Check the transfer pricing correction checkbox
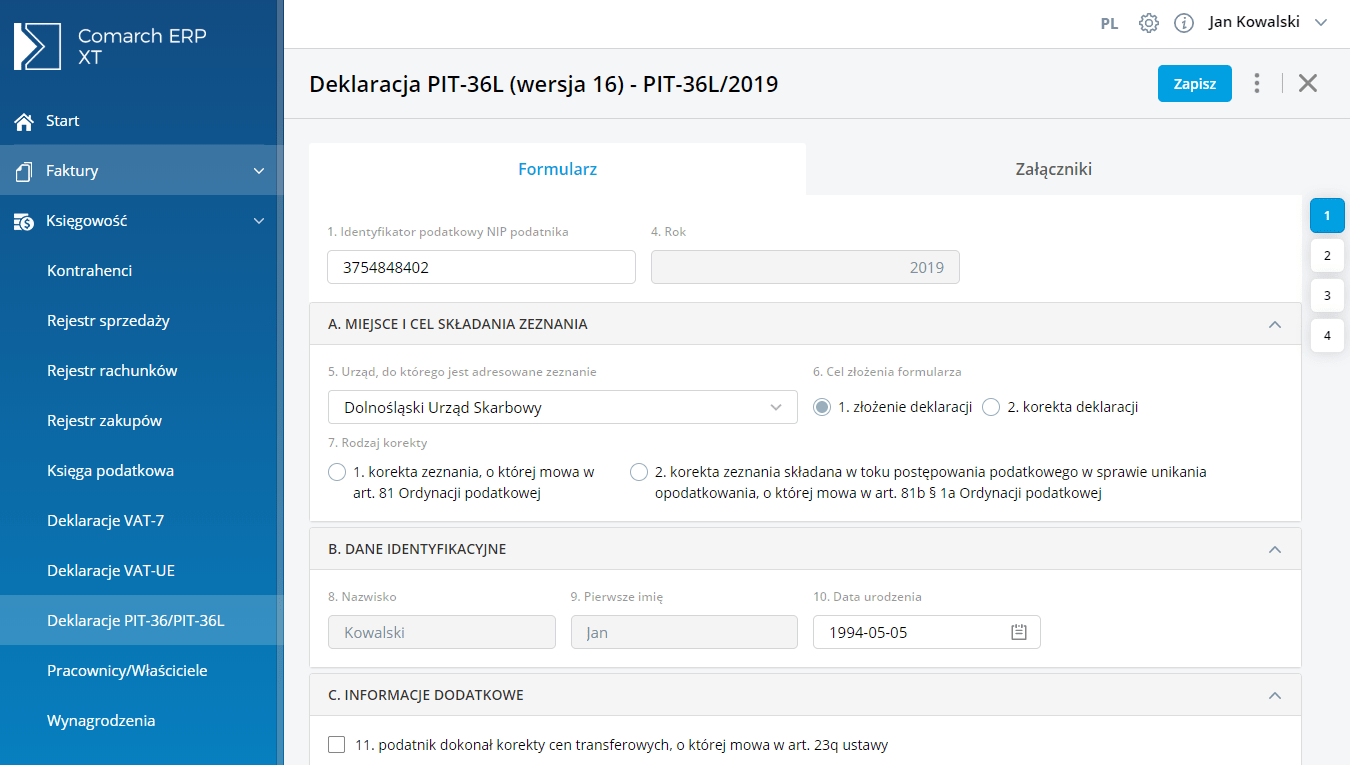 [337, 744]
